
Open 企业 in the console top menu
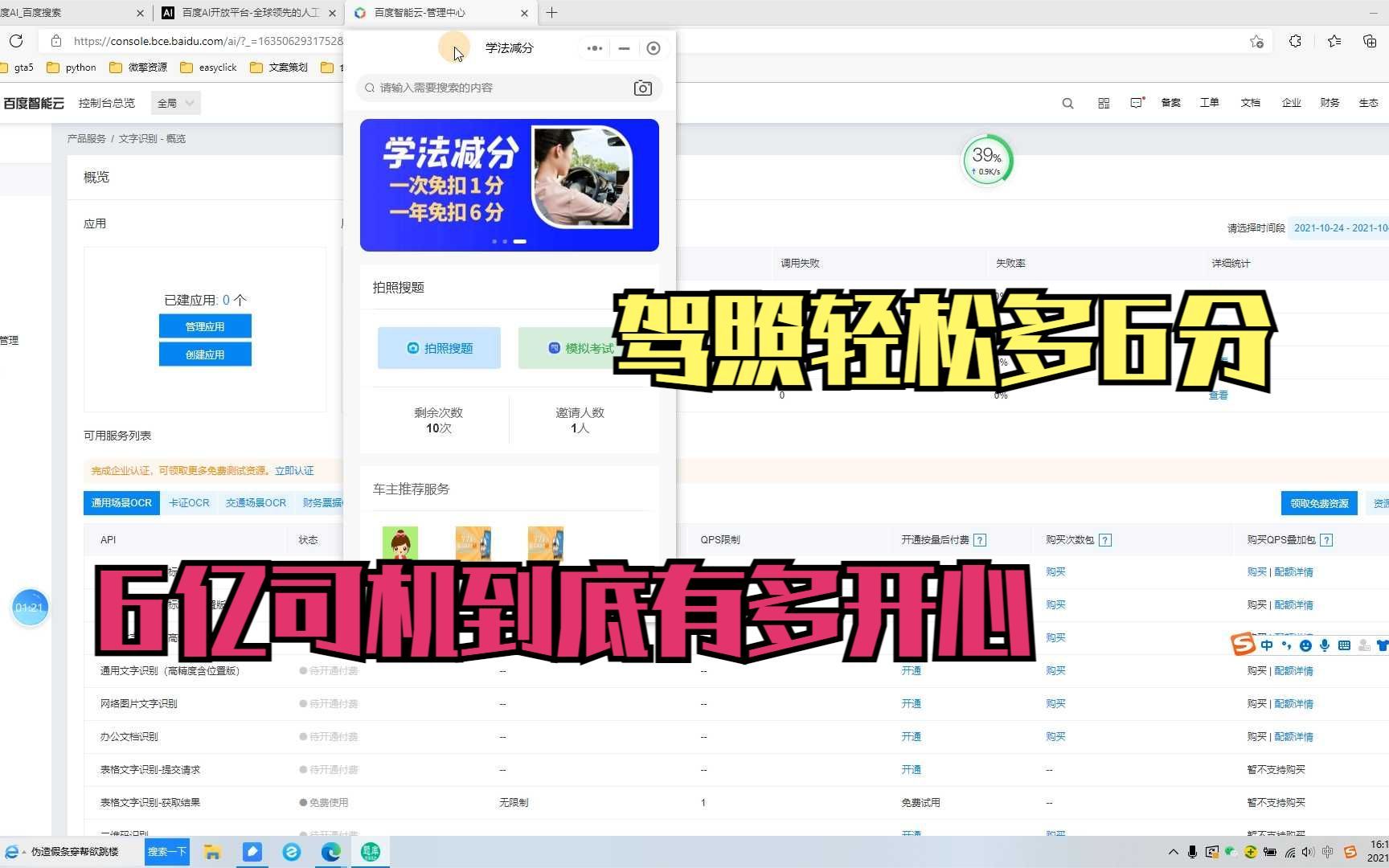pos(1291,103)
